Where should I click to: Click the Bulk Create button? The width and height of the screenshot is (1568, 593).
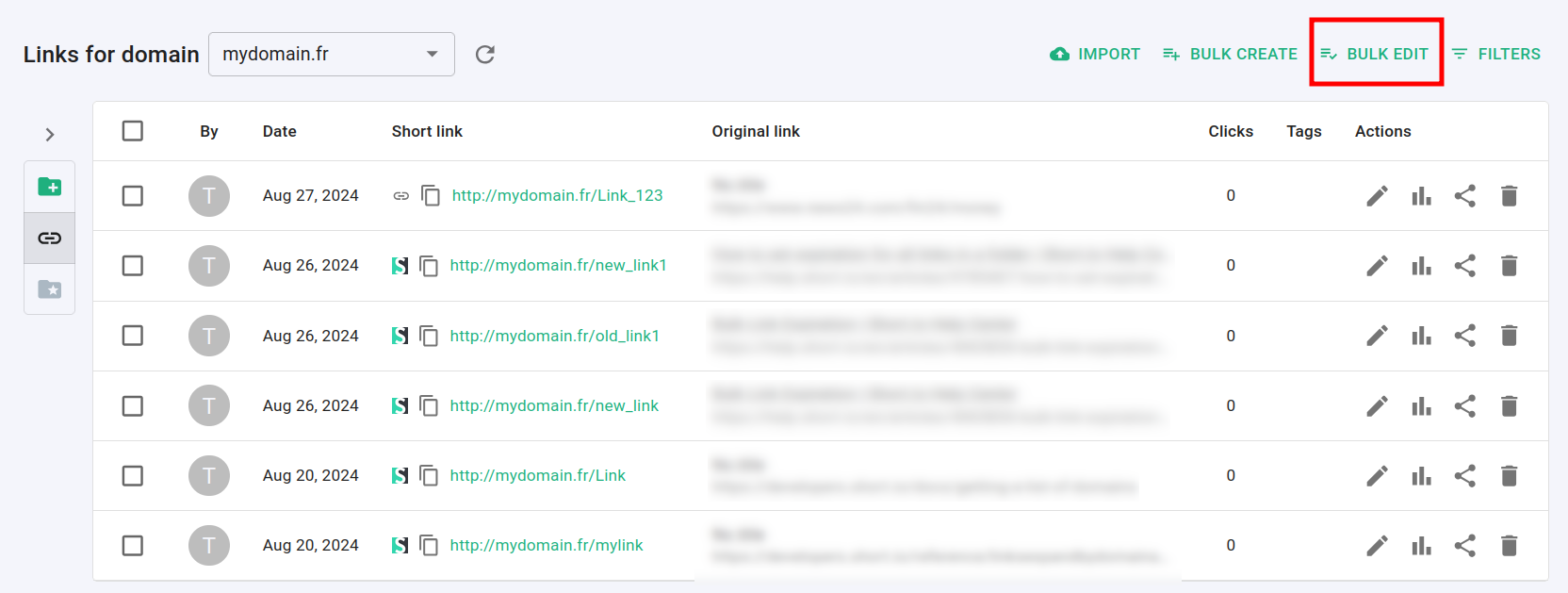pyautogui.click(x=1230, y=55)
